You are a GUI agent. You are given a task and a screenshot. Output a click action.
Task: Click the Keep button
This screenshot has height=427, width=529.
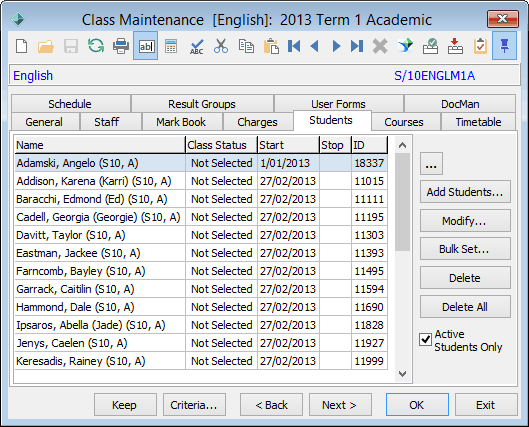[x=125, y=405]
